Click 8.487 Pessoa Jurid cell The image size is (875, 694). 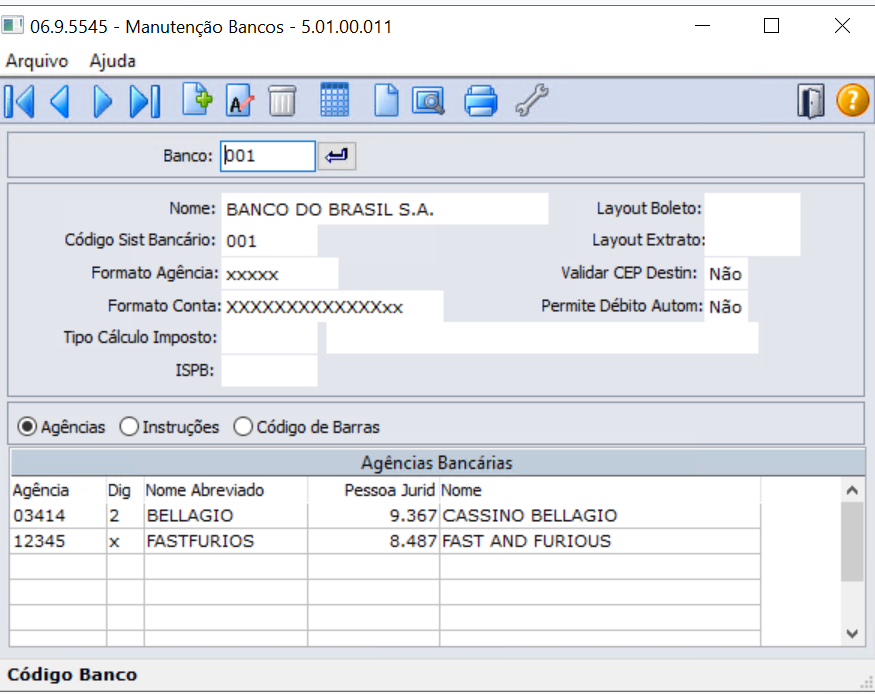pos(373,541)
